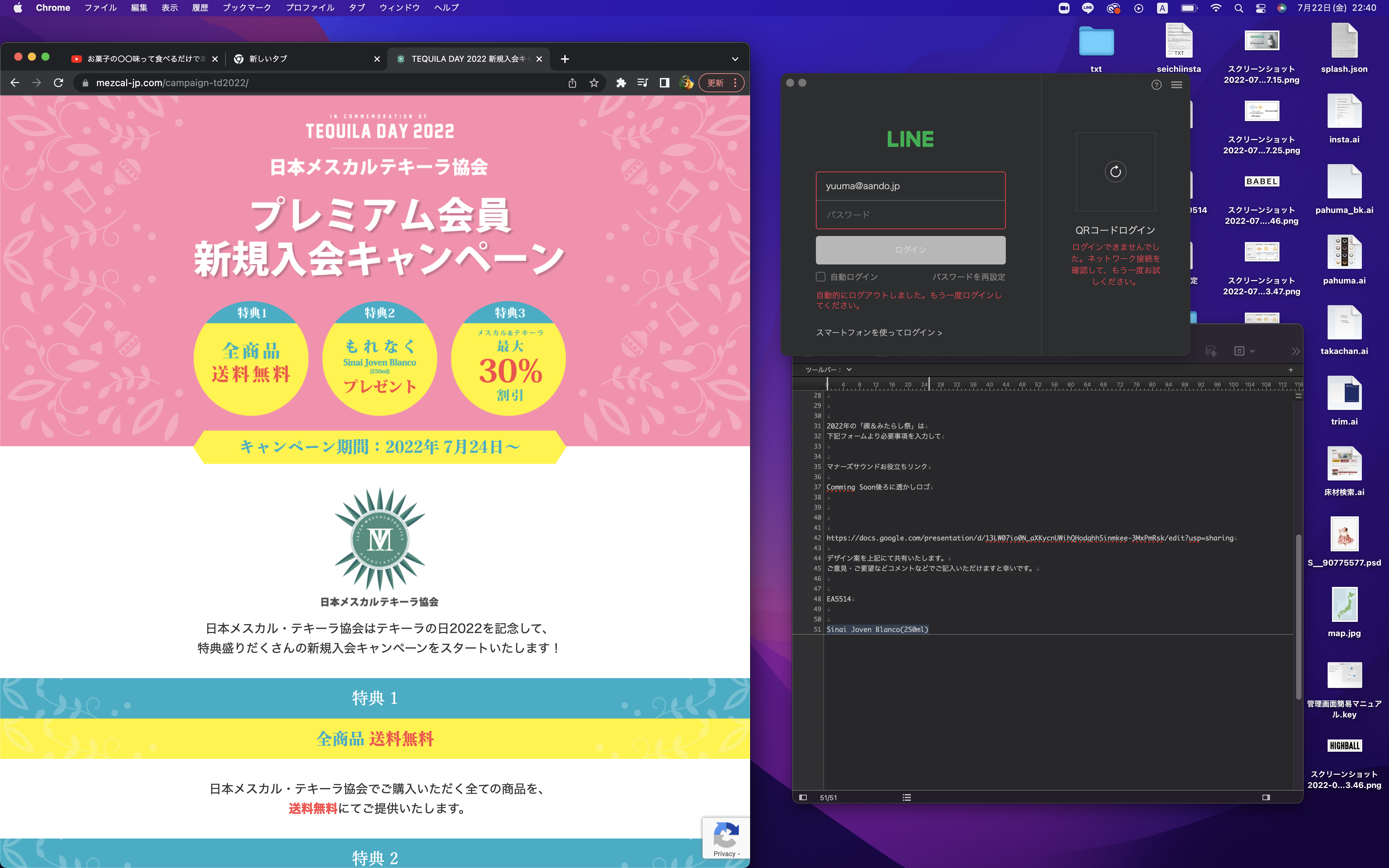Open the Share icon in Chrome's address bar
The height and width of the screenshot is (868, 1389).
(572, 83)
